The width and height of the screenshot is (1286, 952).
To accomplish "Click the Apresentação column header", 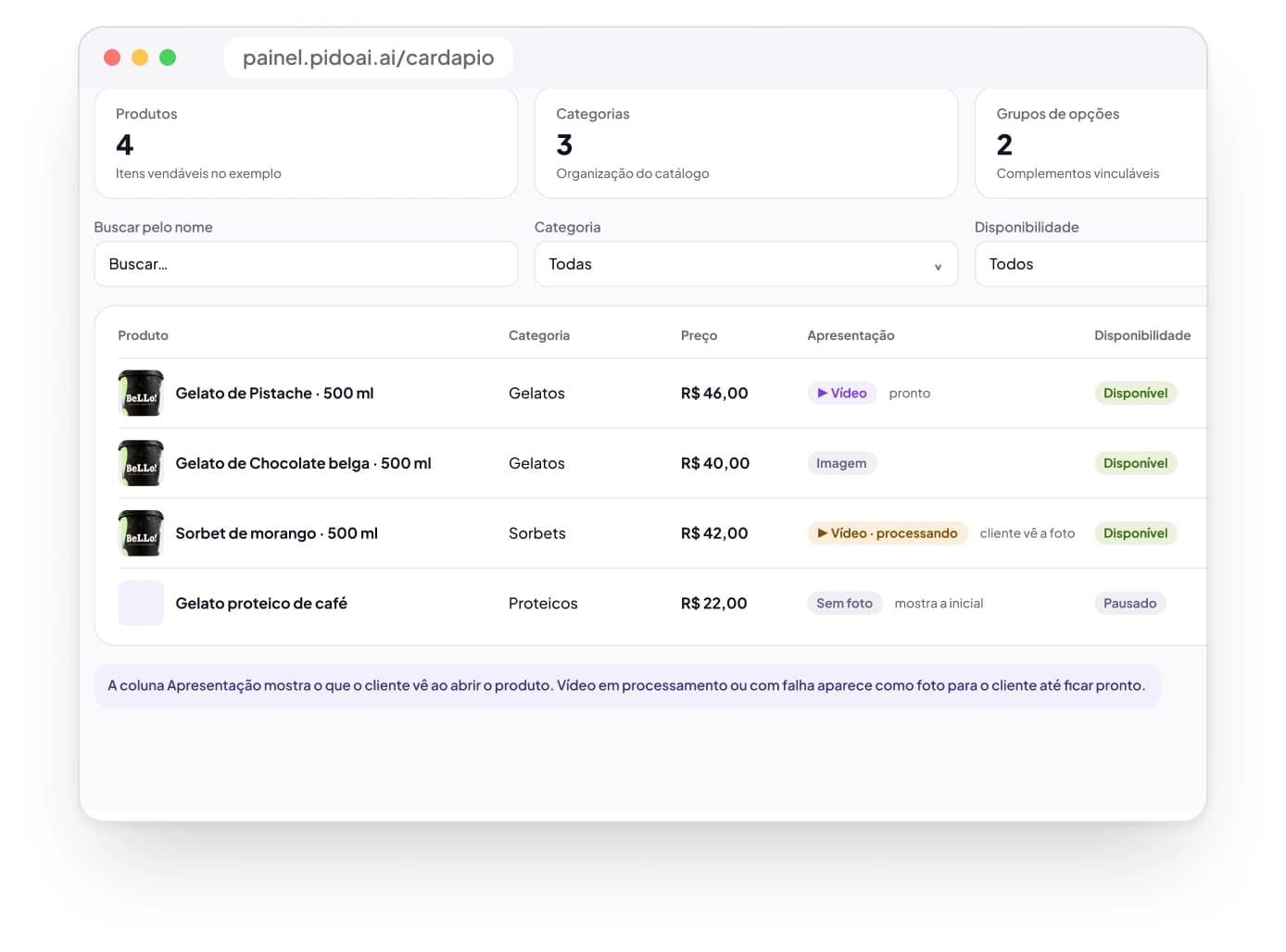I will 851,335.
